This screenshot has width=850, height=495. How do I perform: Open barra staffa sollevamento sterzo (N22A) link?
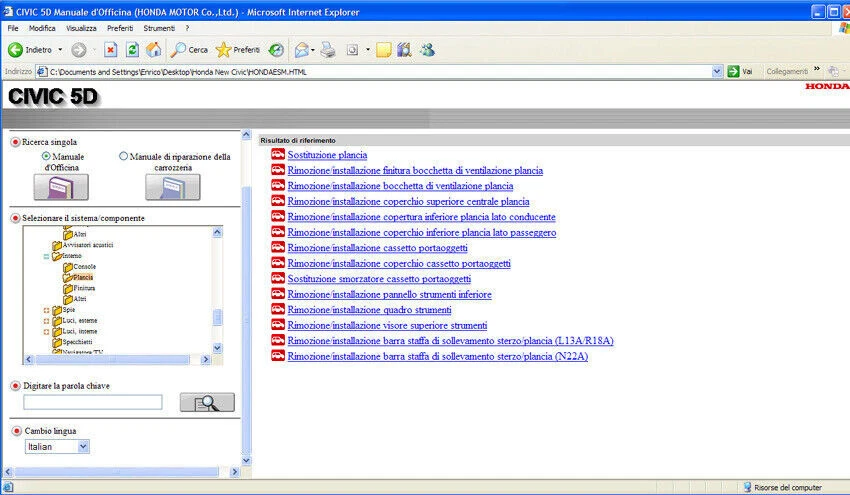(x=437, y=356)
